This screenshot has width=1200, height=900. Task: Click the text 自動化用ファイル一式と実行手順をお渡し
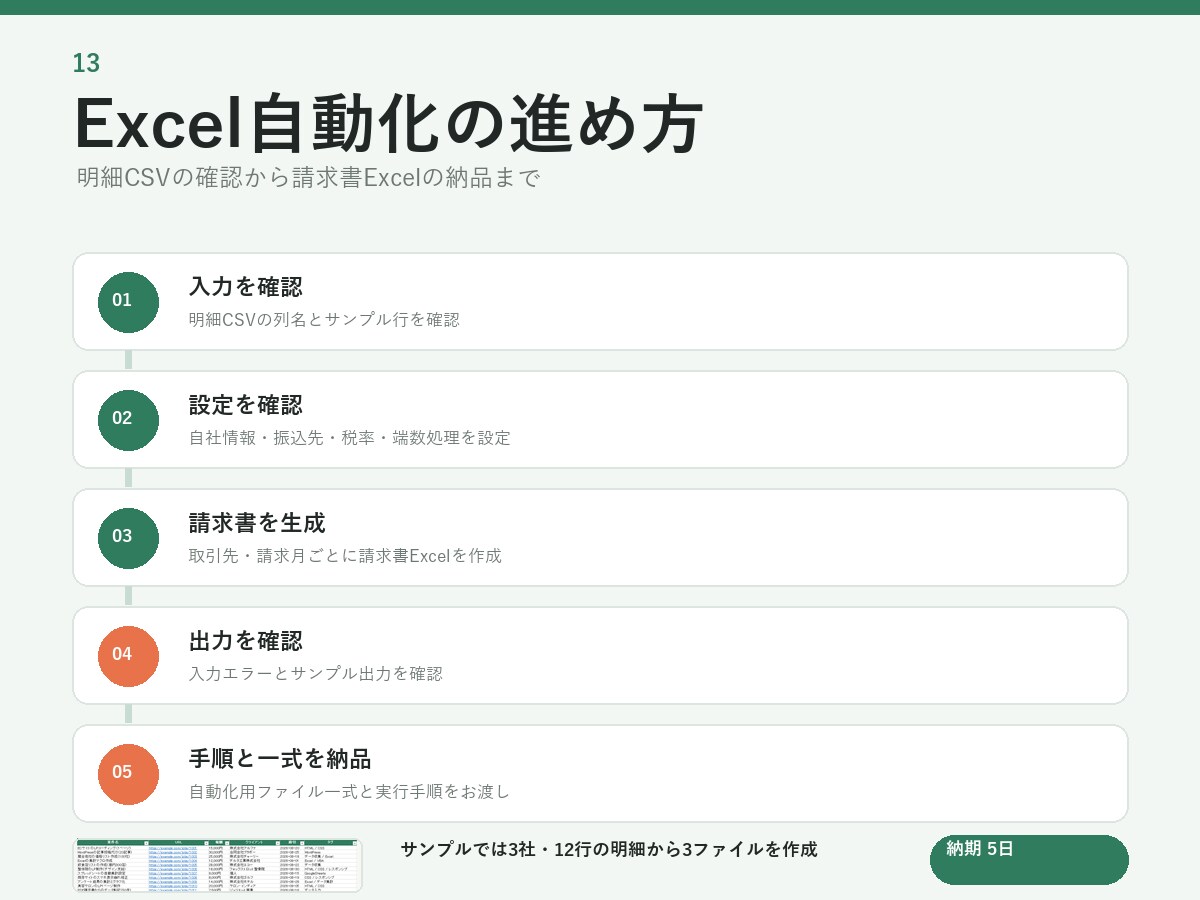pos(350,792)
